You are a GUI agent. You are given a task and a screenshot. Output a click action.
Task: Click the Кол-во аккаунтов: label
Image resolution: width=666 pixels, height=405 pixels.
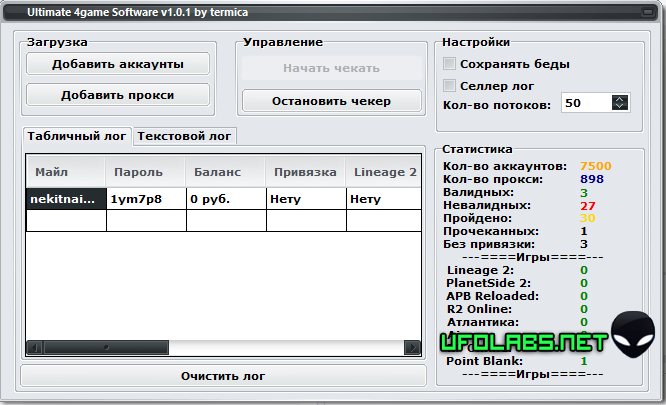pyautogui.click(x=505, y=166)
